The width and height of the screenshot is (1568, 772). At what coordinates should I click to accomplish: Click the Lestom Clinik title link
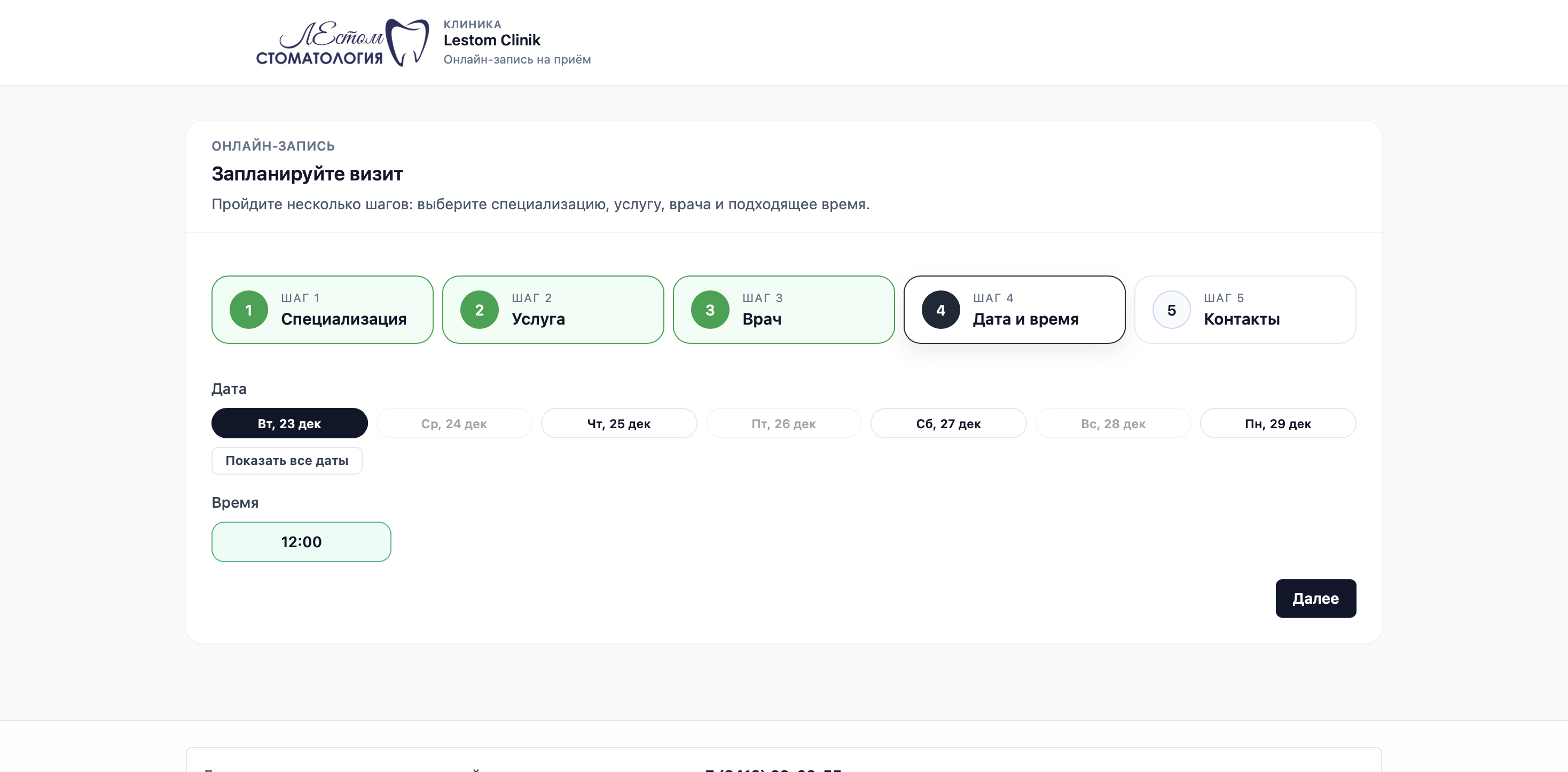491,40
